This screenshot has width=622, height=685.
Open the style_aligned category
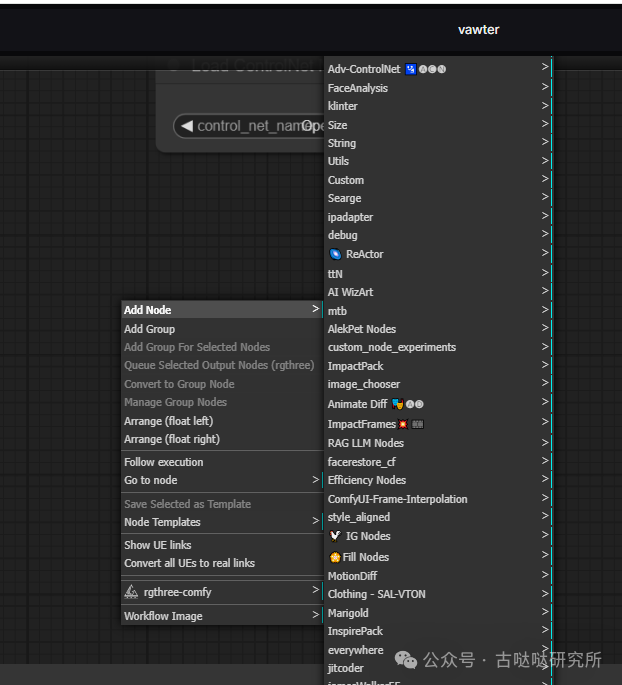[x=438, y=517]
